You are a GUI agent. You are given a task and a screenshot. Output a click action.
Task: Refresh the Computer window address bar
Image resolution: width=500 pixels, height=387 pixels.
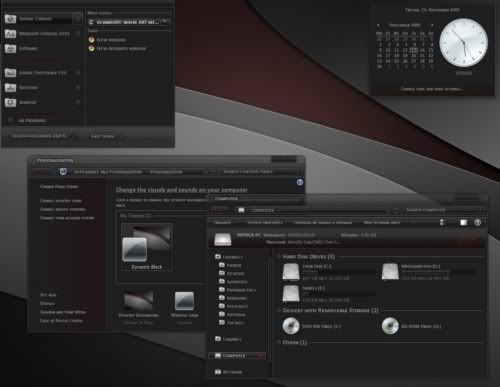(396, 210)
